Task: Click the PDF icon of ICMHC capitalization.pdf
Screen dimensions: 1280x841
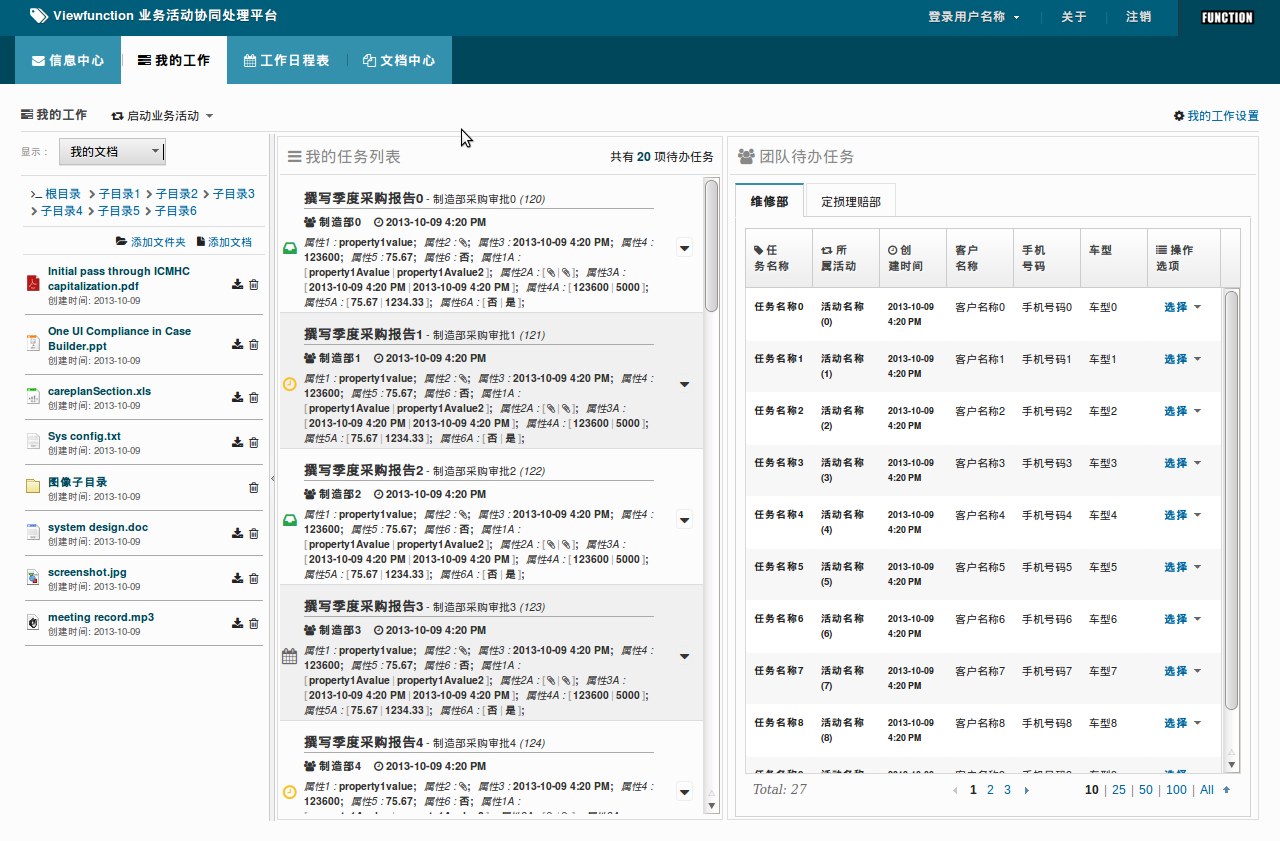Action: click(33, 284)
